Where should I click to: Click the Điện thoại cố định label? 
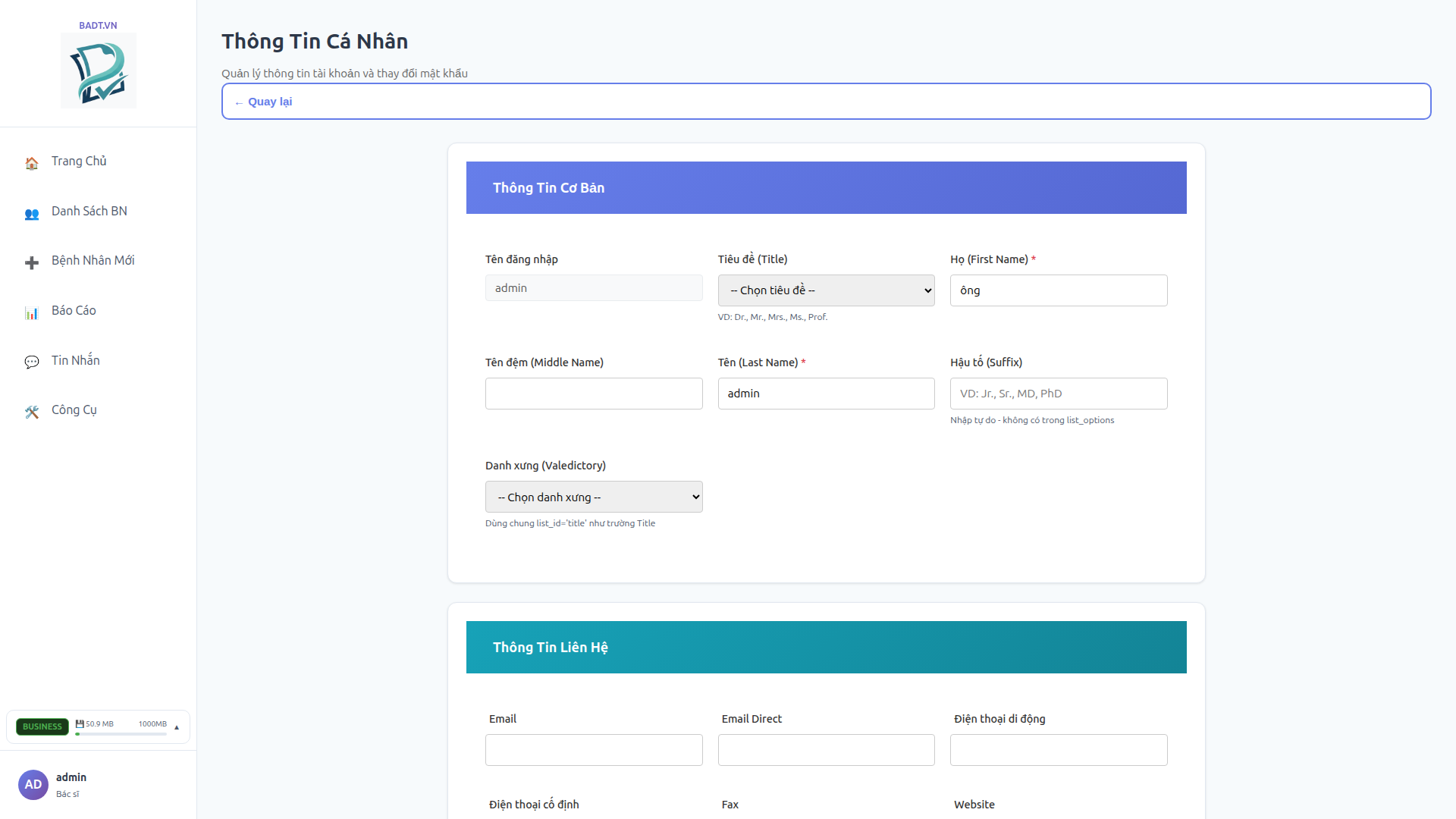(534, 805)
